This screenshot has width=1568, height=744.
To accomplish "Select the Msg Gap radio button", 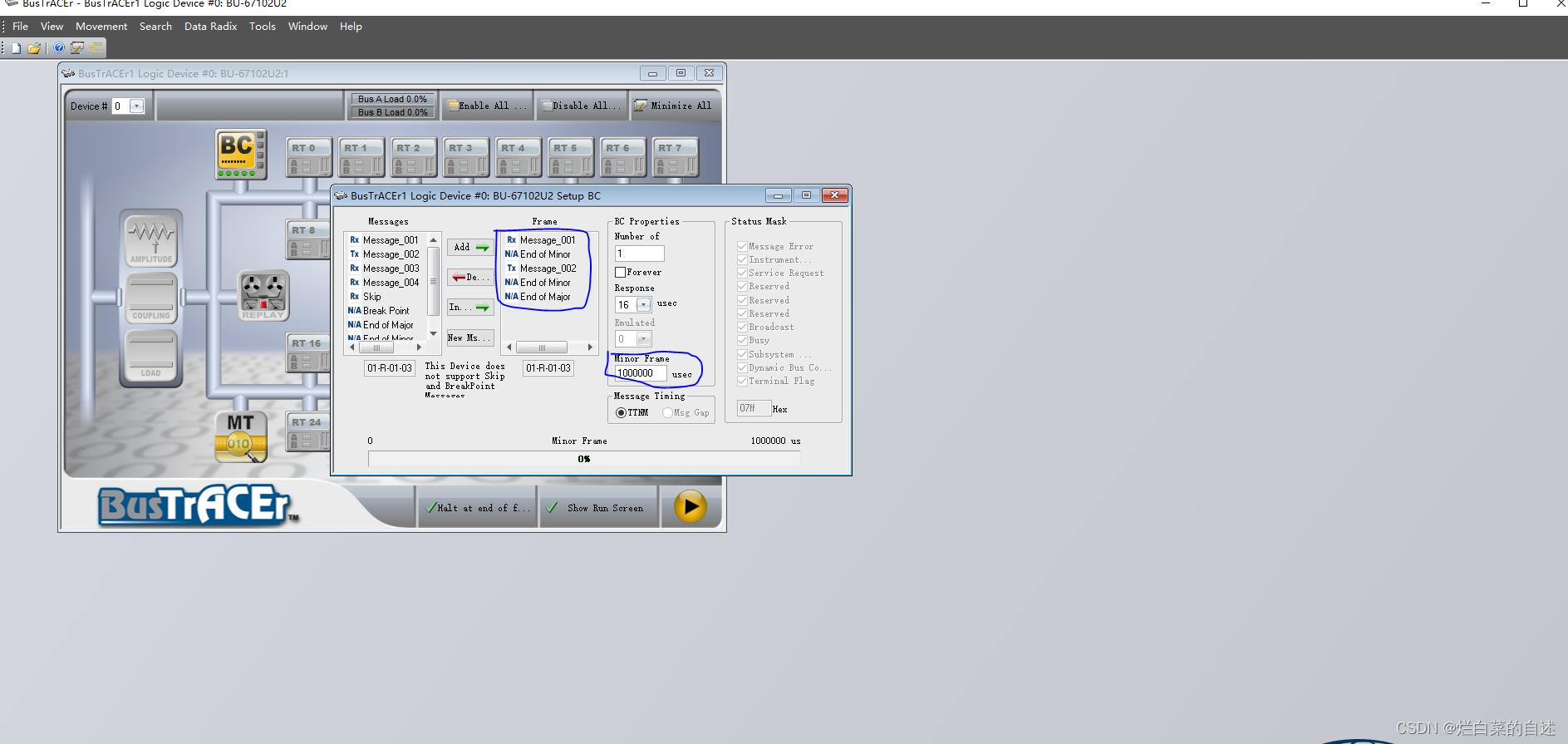I will 667,413.
